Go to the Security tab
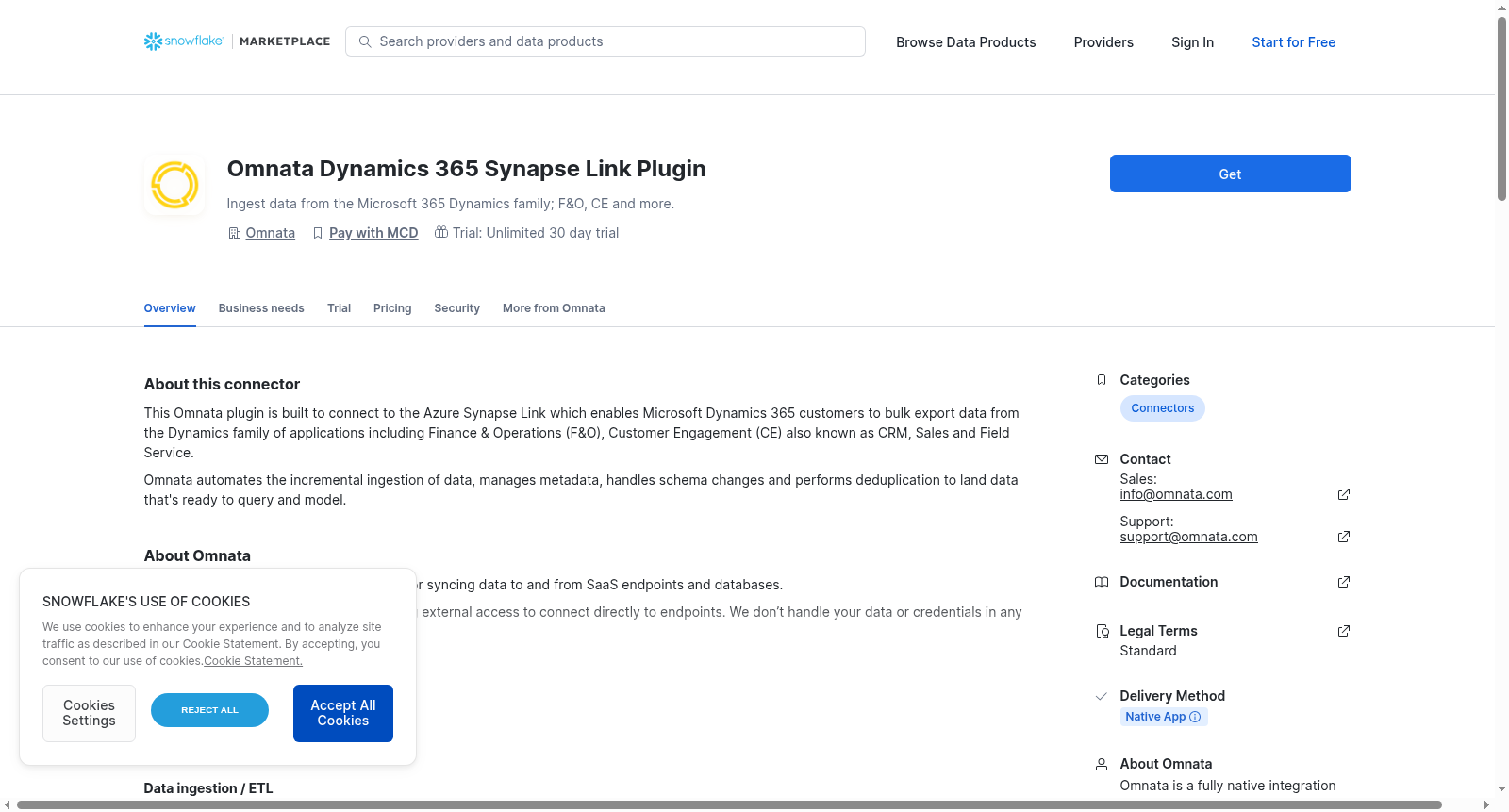Screen dimensions: 1509x812 click(457, 308)
